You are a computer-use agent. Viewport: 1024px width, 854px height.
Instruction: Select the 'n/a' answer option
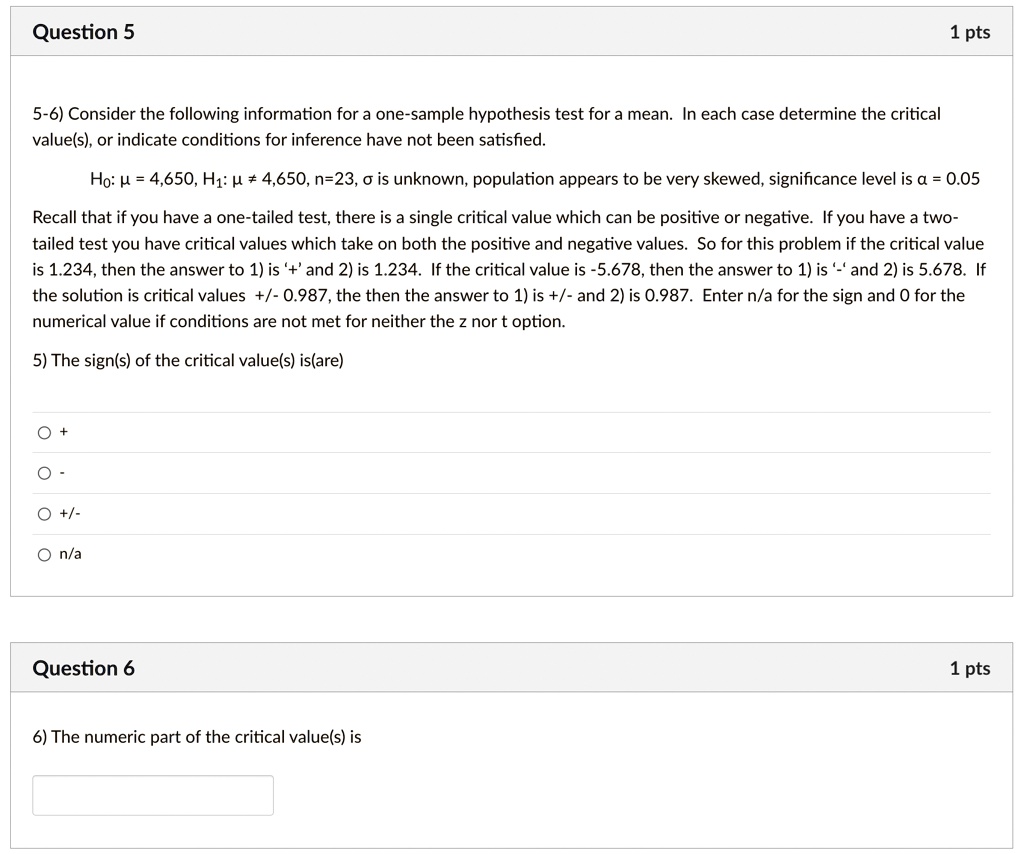tap(45, 553)
